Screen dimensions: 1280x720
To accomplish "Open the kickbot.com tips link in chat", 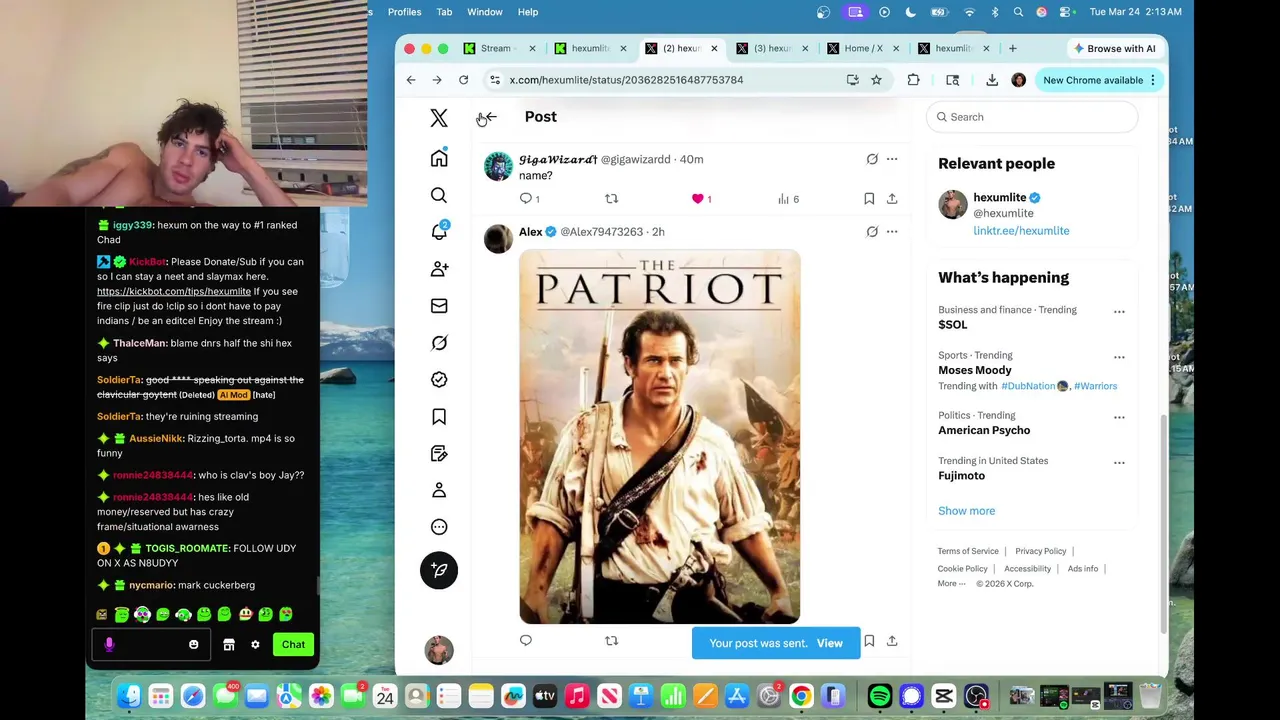I will pos(174,291).
